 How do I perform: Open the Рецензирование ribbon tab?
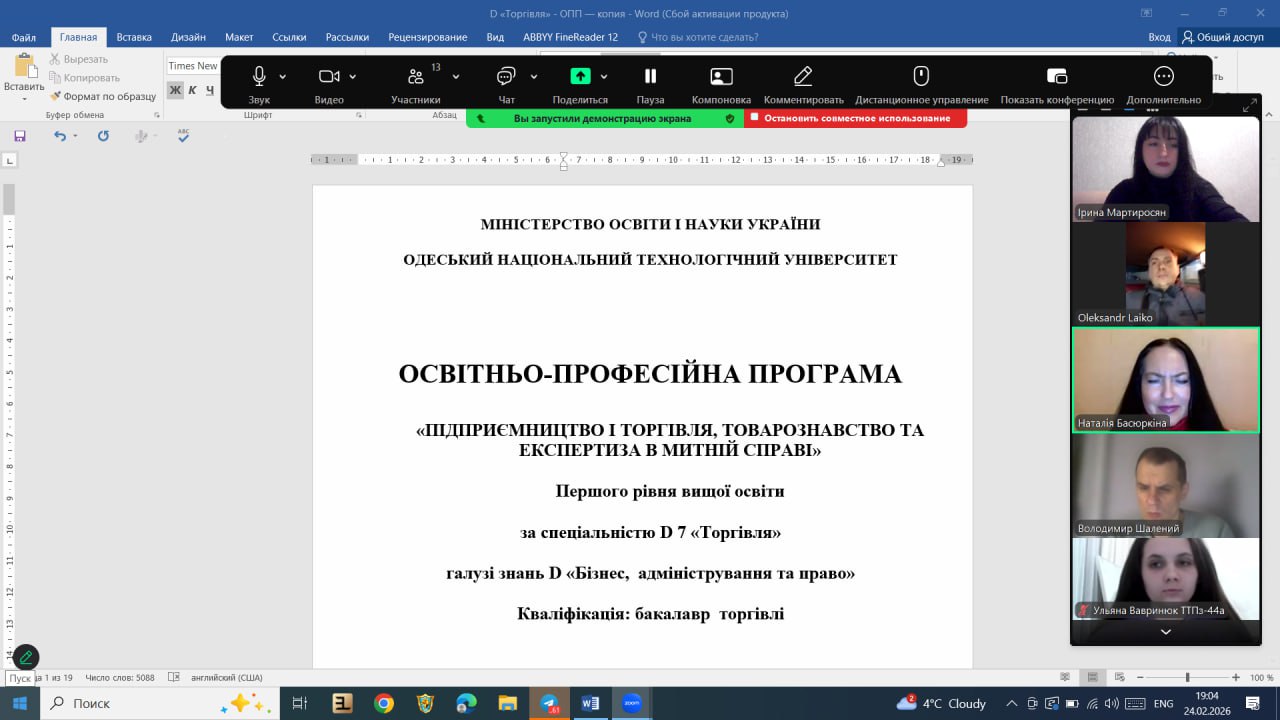[x=427, y=37]
